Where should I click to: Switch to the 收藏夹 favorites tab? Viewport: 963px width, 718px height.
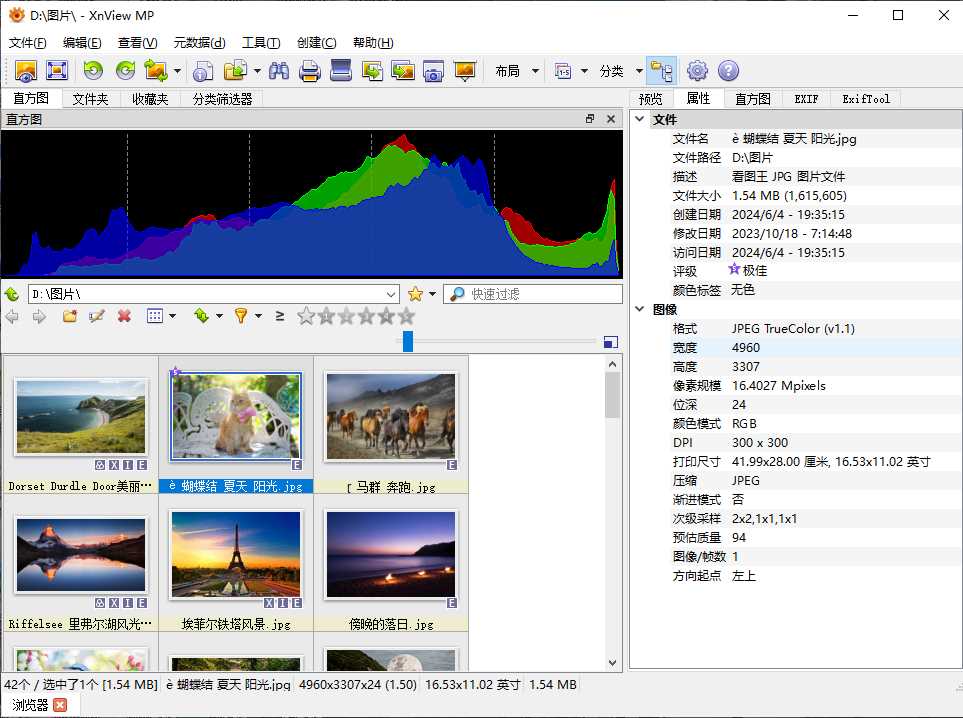(150, 99)
